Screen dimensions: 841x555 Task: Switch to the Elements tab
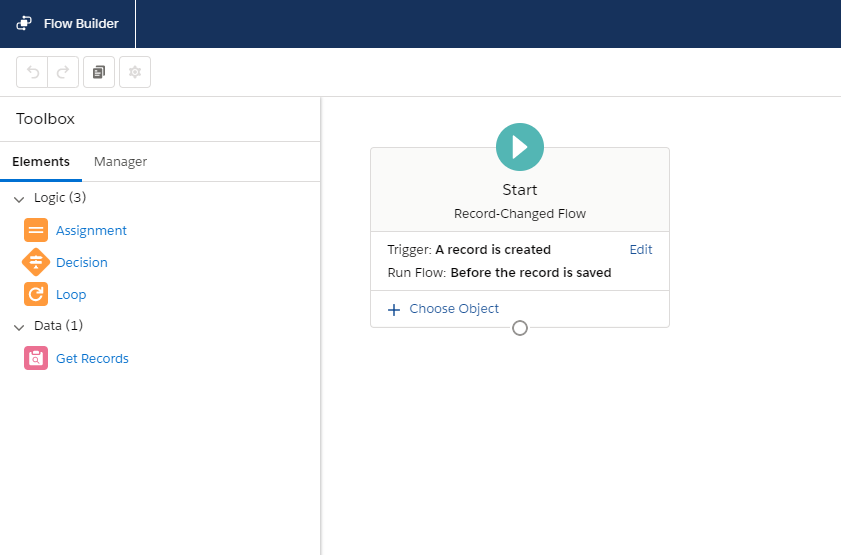click(x=41, y=161)
